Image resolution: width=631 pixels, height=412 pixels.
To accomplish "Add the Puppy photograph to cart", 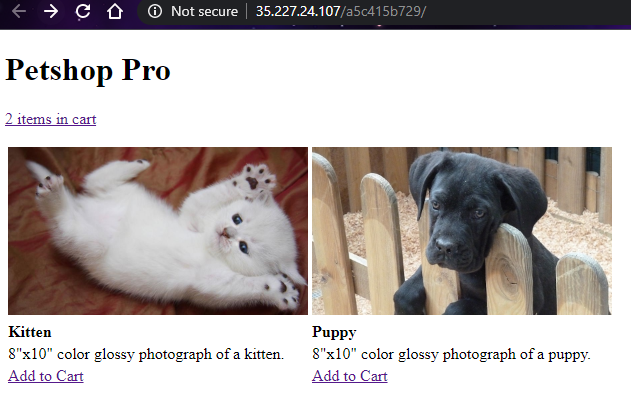I will [350, 376].
